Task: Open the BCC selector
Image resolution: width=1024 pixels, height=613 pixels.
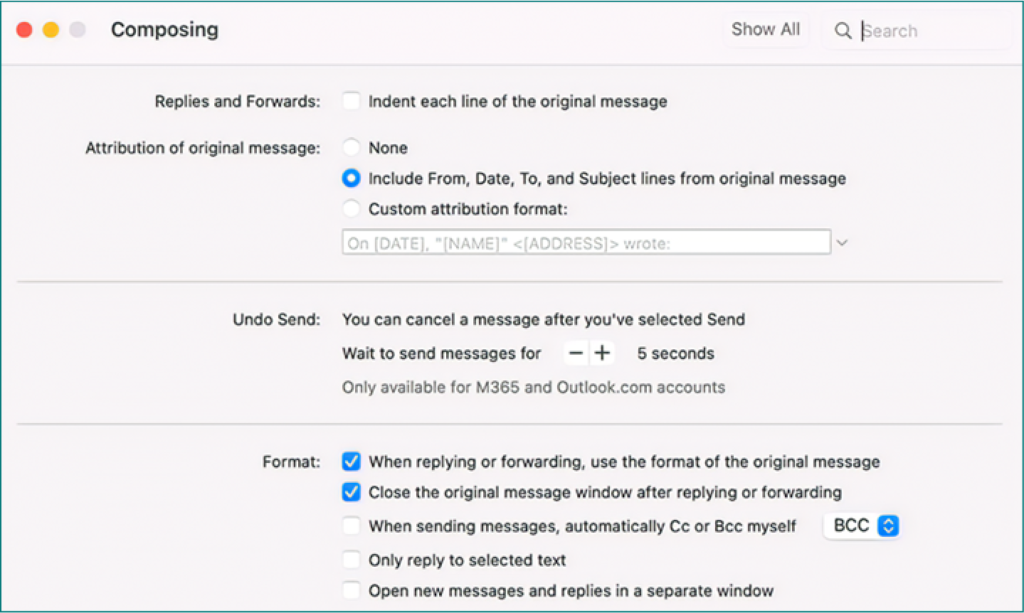Action: point(861,525)
